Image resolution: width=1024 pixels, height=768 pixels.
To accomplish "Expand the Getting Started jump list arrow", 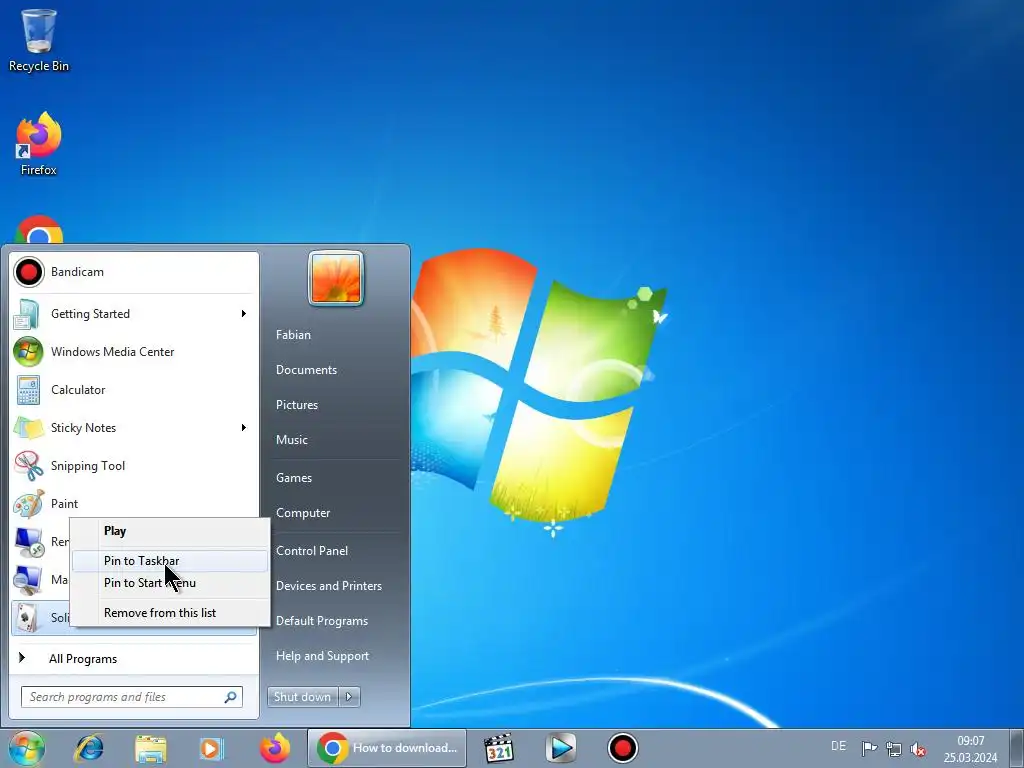I will [x=244, y=313].
